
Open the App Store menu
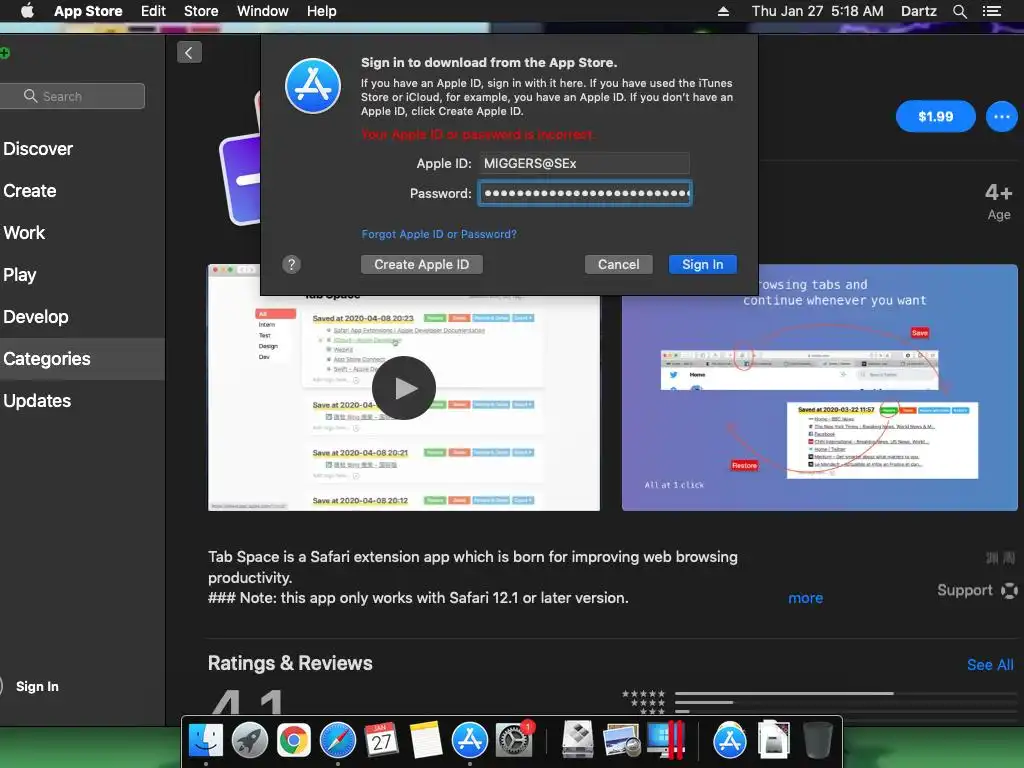(x=88, y=11)
